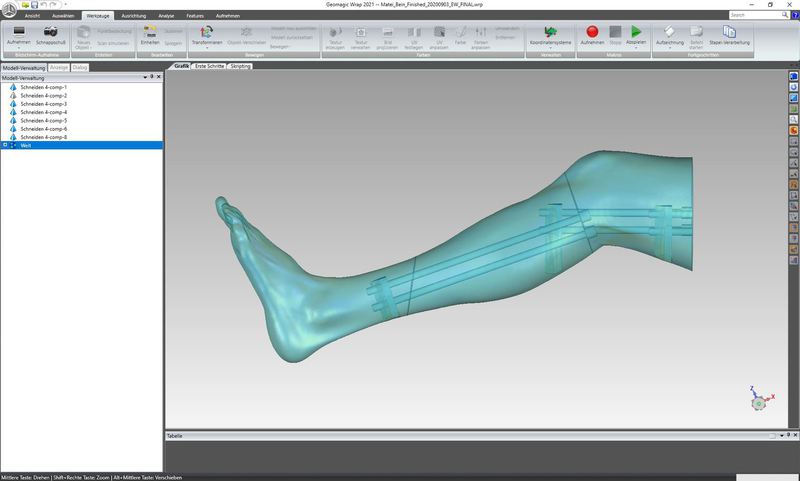This screenshot has width=800, height=481.
Task: Click the Einheiten tool in ribbon
Action: [x=150, y=33]
